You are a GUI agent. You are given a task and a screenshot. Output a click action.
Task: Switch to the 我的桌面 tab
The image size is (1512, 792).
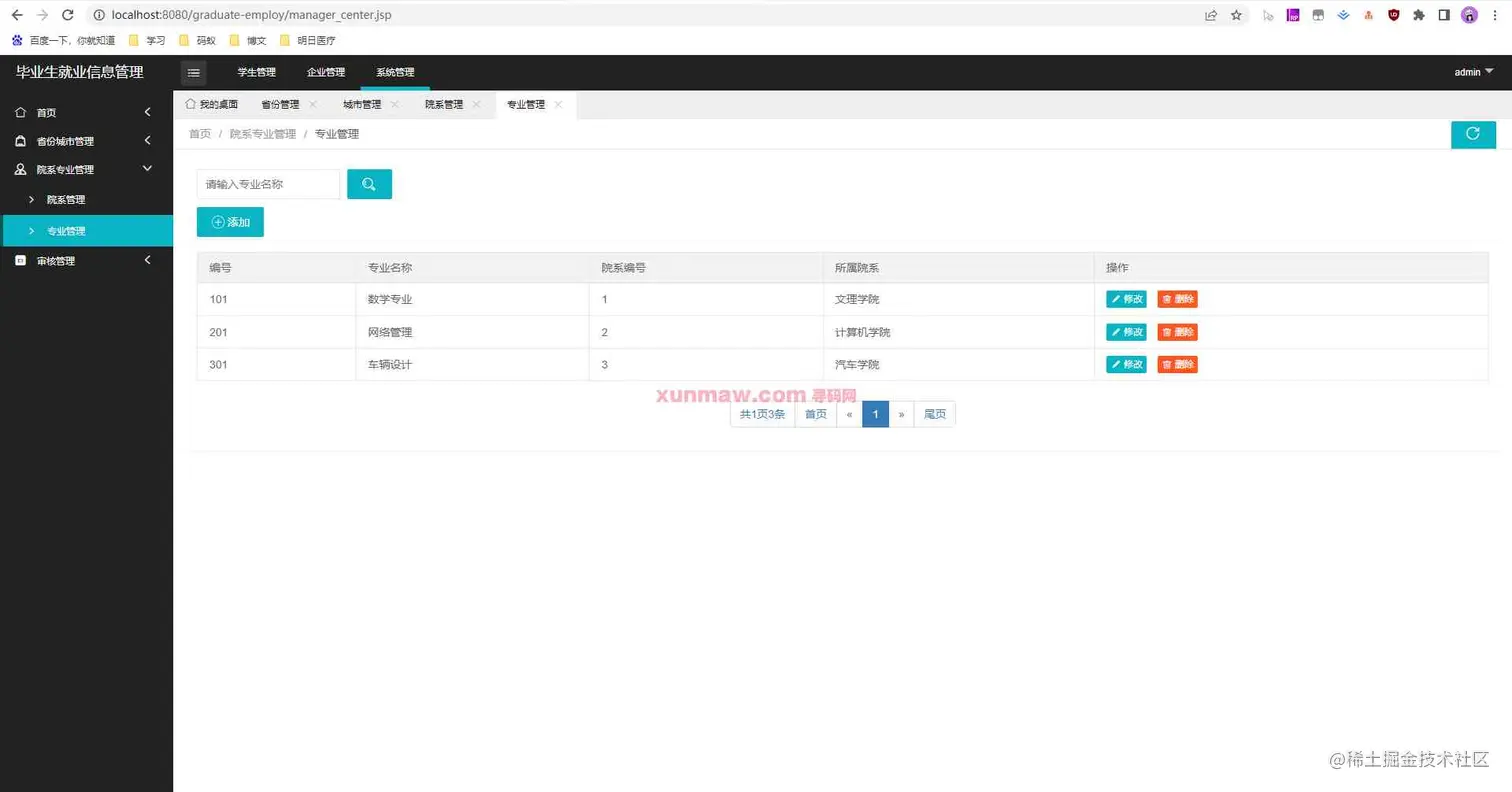(x=212, y=104)
